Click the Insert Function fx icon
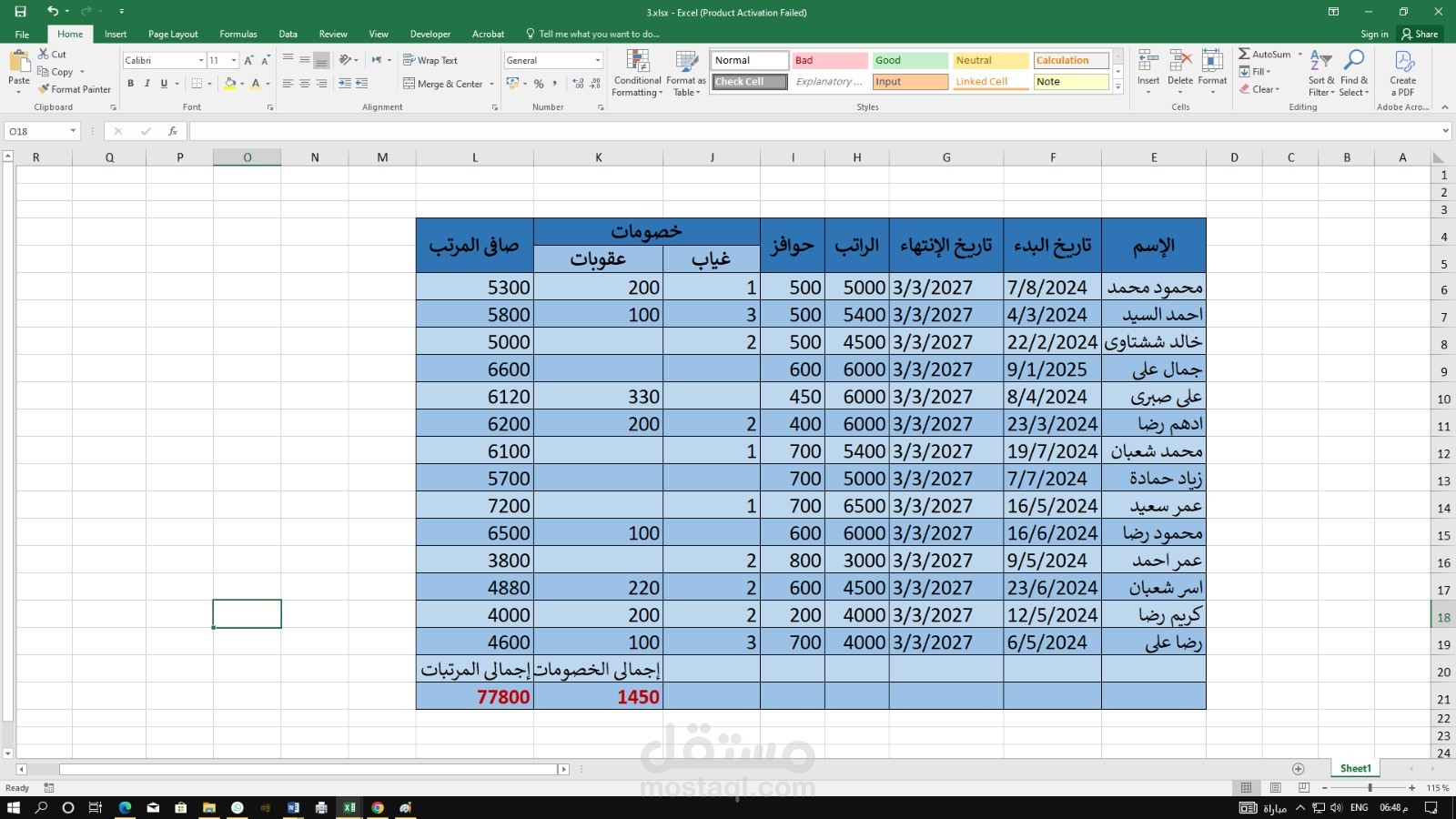 (x=172, y=131)
